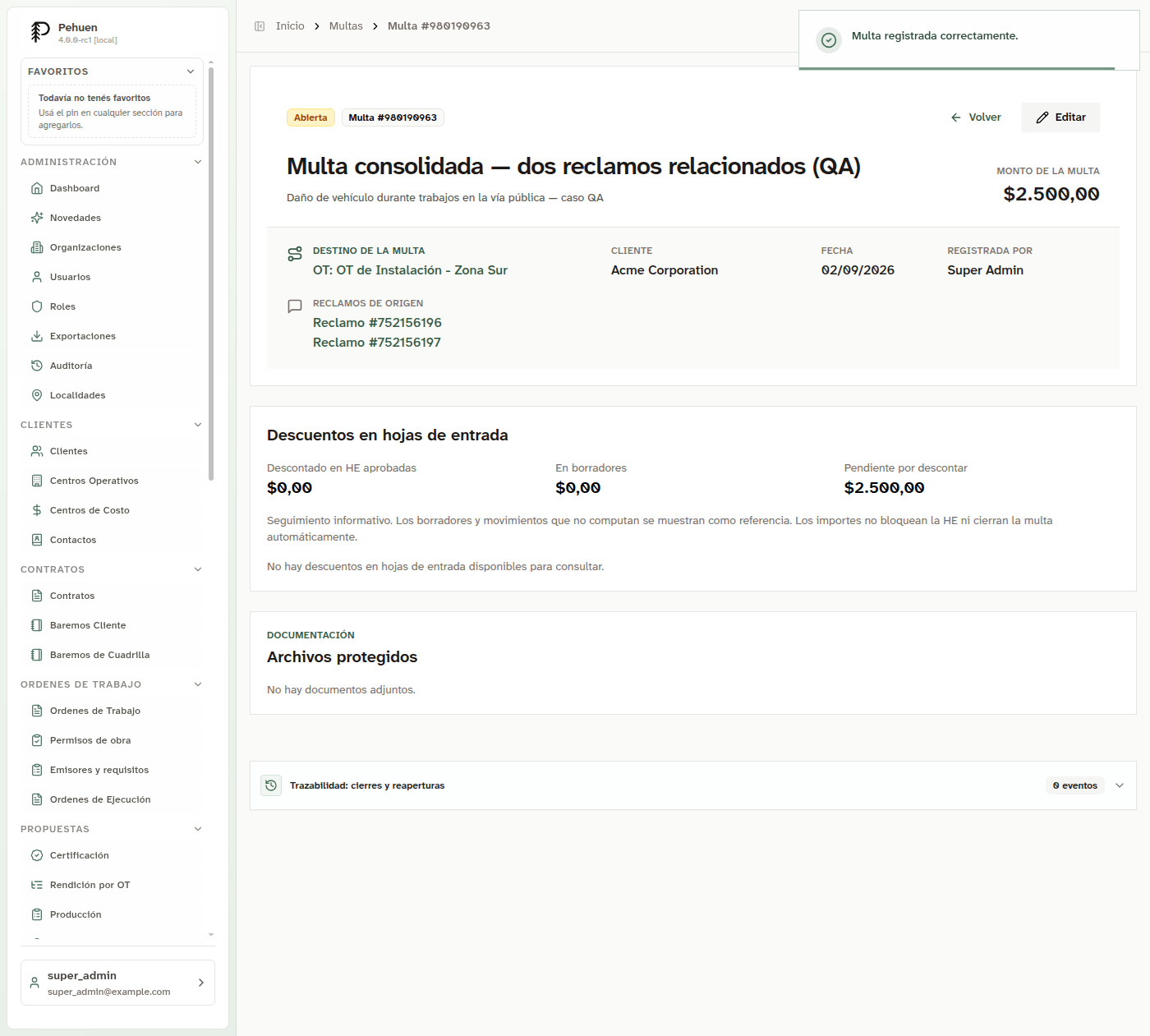Open Dashboard via its house icon
The height and width of the screenshot is (1036, 1150).
coord(37,188)
